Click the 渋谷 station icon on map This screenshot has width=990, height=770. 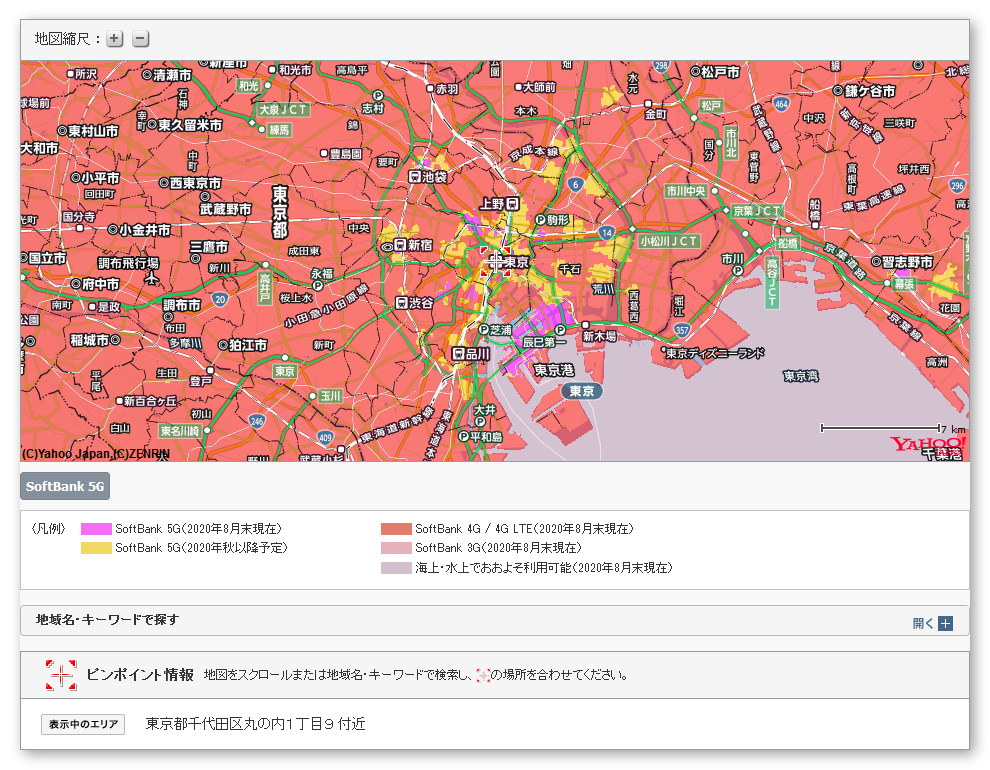tap(402, 303)
